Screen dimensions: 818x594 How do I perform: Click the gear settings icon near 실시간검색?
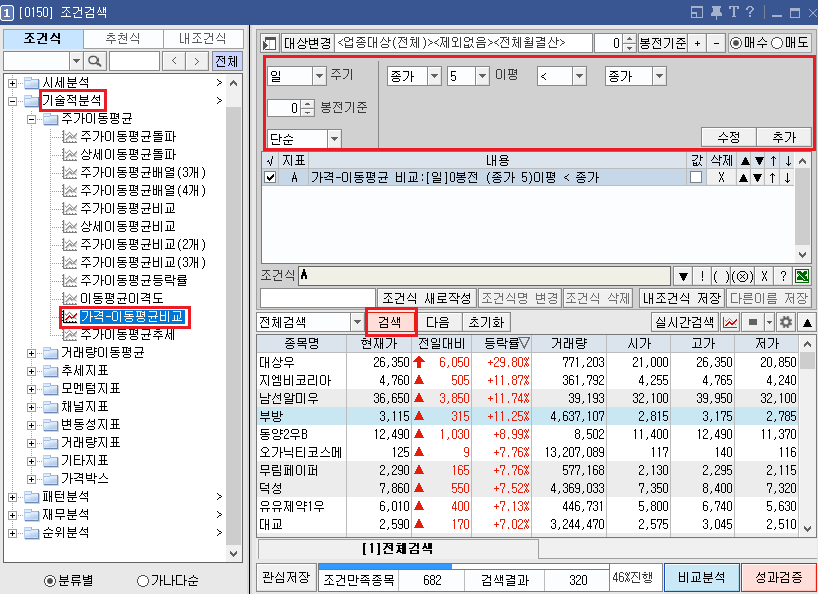tap(786, 322)
